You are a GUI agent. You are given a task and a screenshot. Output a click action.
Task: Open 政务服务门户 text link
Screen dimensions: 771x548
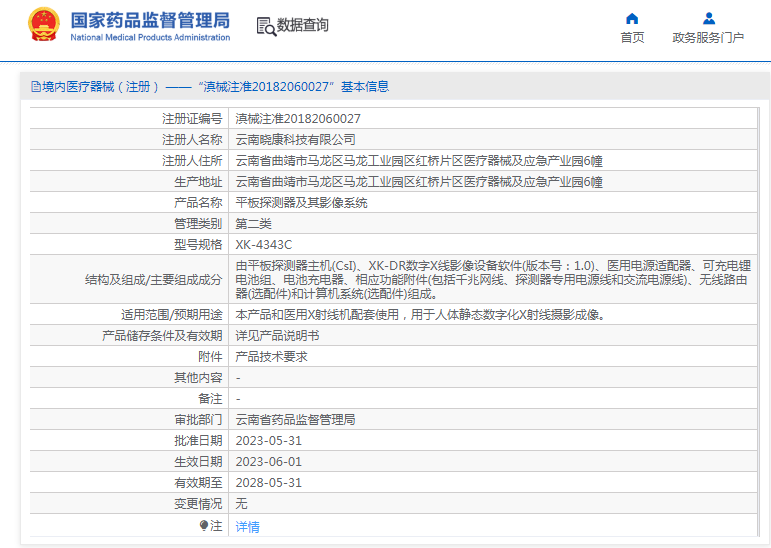tap(708, 37)
